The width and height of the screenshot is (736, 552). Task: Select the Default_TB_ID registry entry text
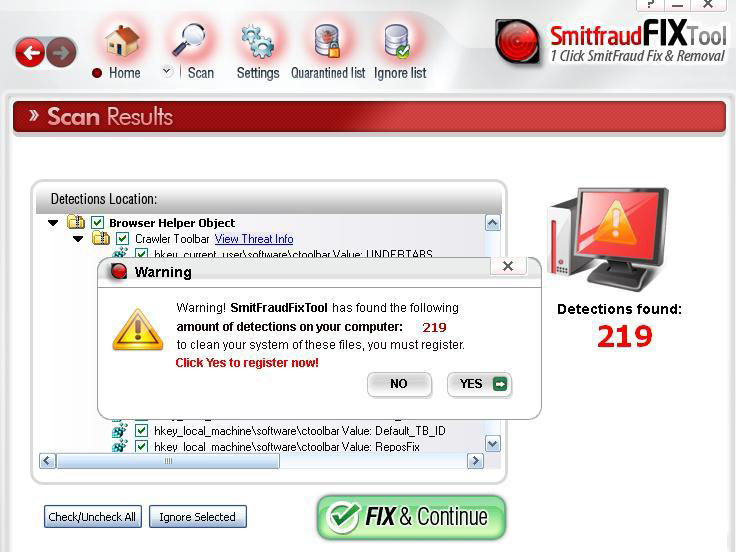tap(300, 430)
